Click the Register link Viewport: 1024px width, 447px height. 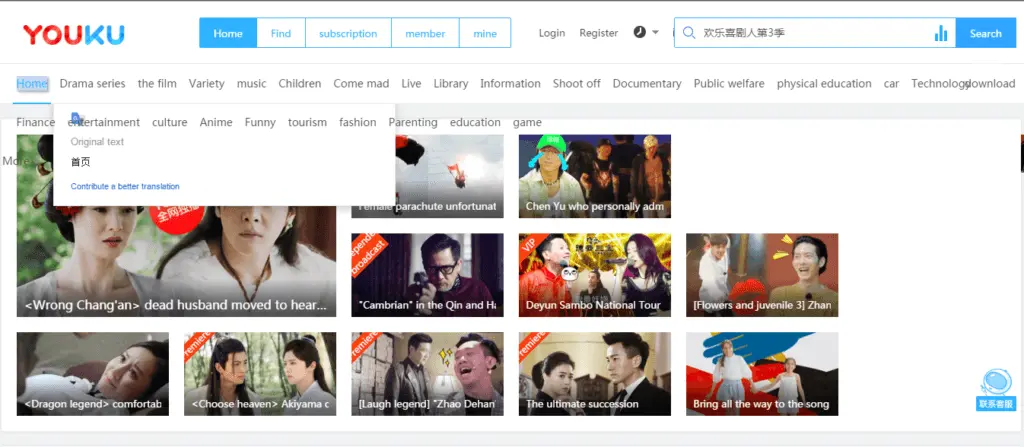(x=598, y=33)
